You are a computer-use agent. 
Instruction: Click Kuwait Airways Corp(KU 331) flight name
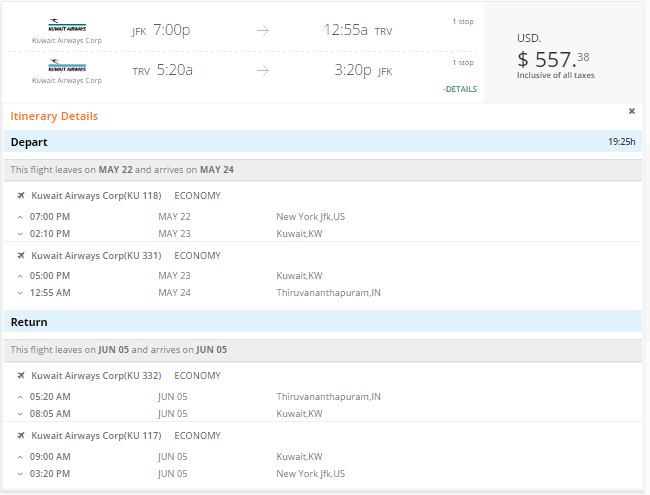click(96, 256)
